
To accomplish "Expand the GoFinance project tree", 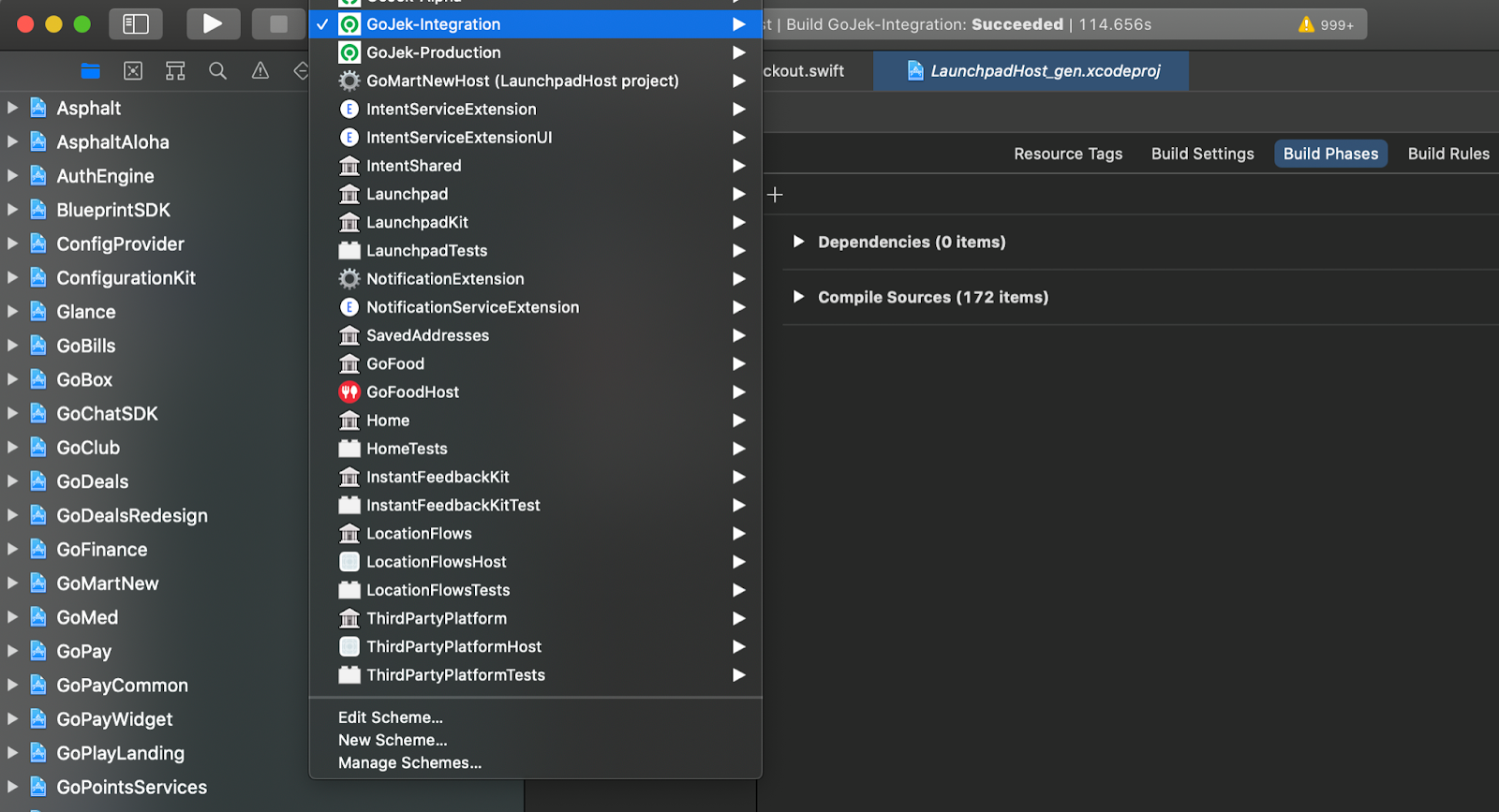I will (12, 549).
